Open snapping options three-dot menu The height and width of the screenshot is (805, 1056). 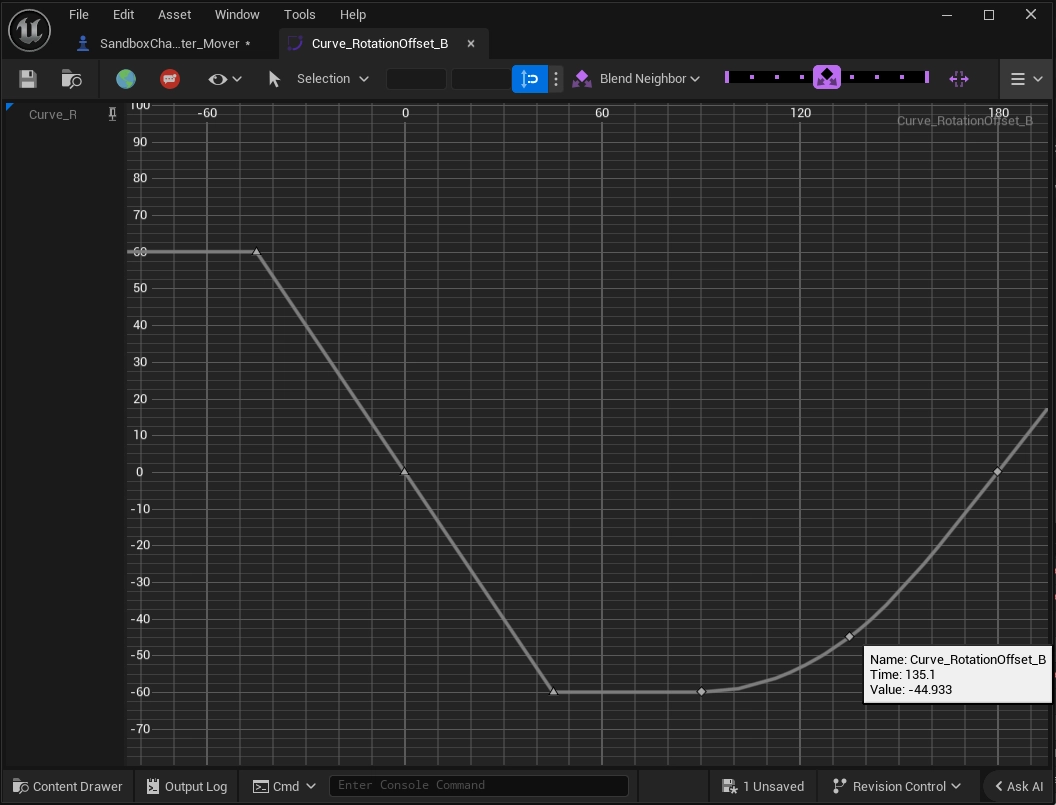pyautogui.click(x=556, y=79)
